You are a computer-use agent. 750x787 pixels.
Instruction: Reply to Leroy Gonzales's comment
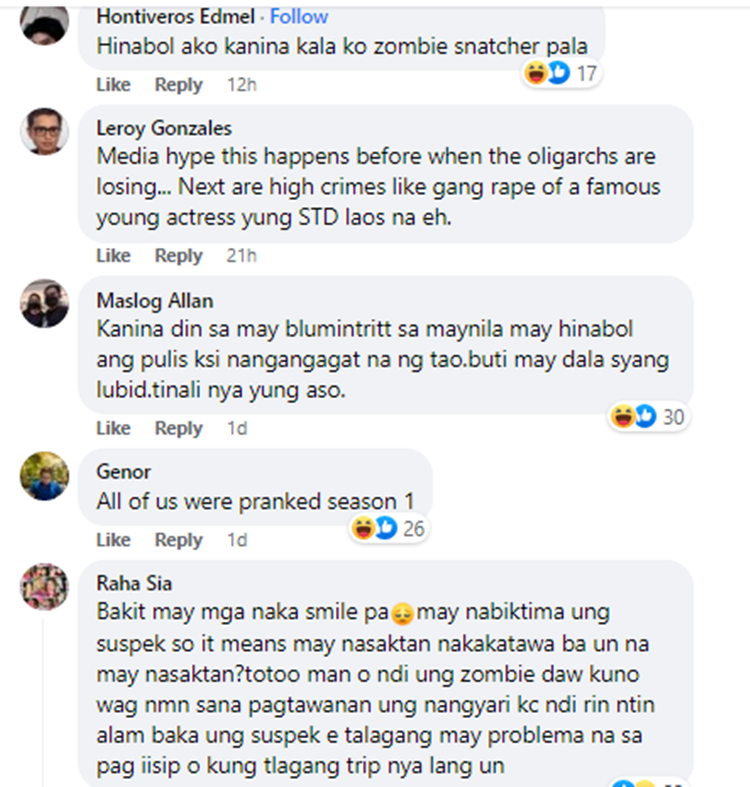(x=179, y=256)
